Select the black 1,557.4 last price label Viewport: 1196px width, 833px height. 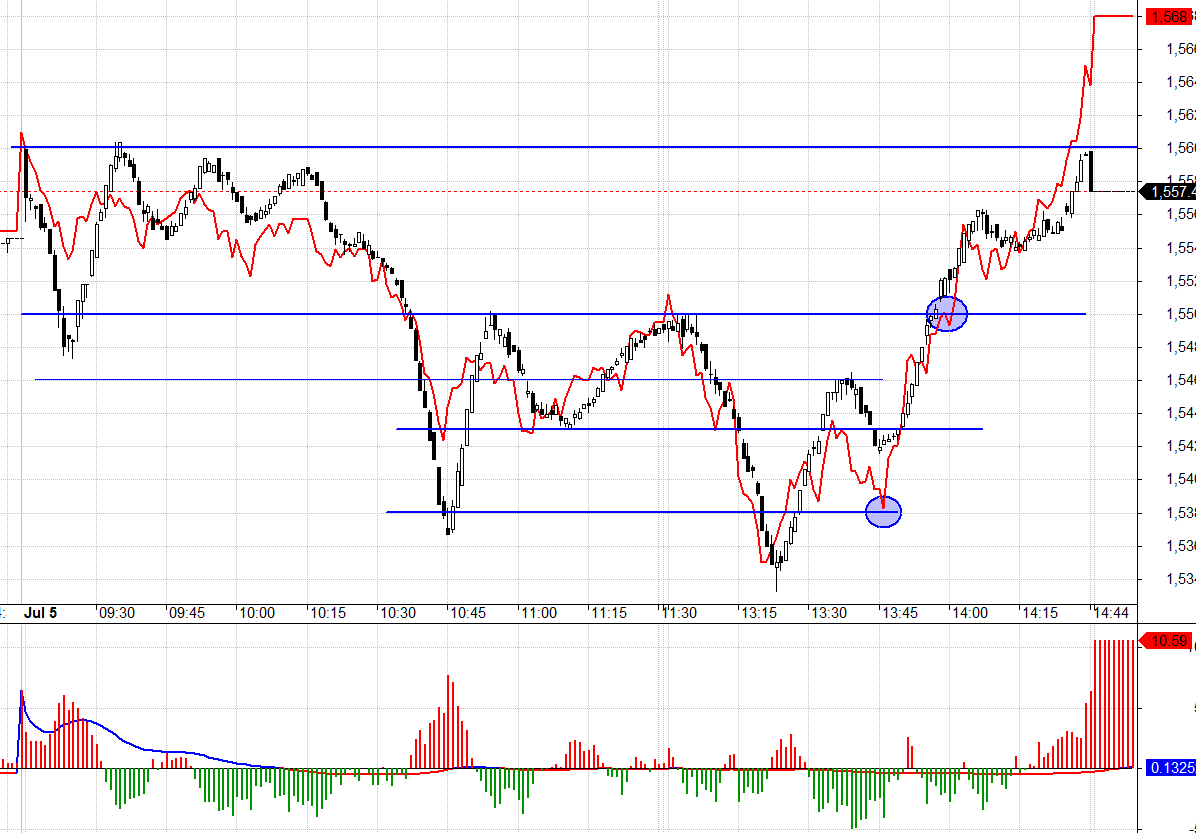pos(1169,191)
